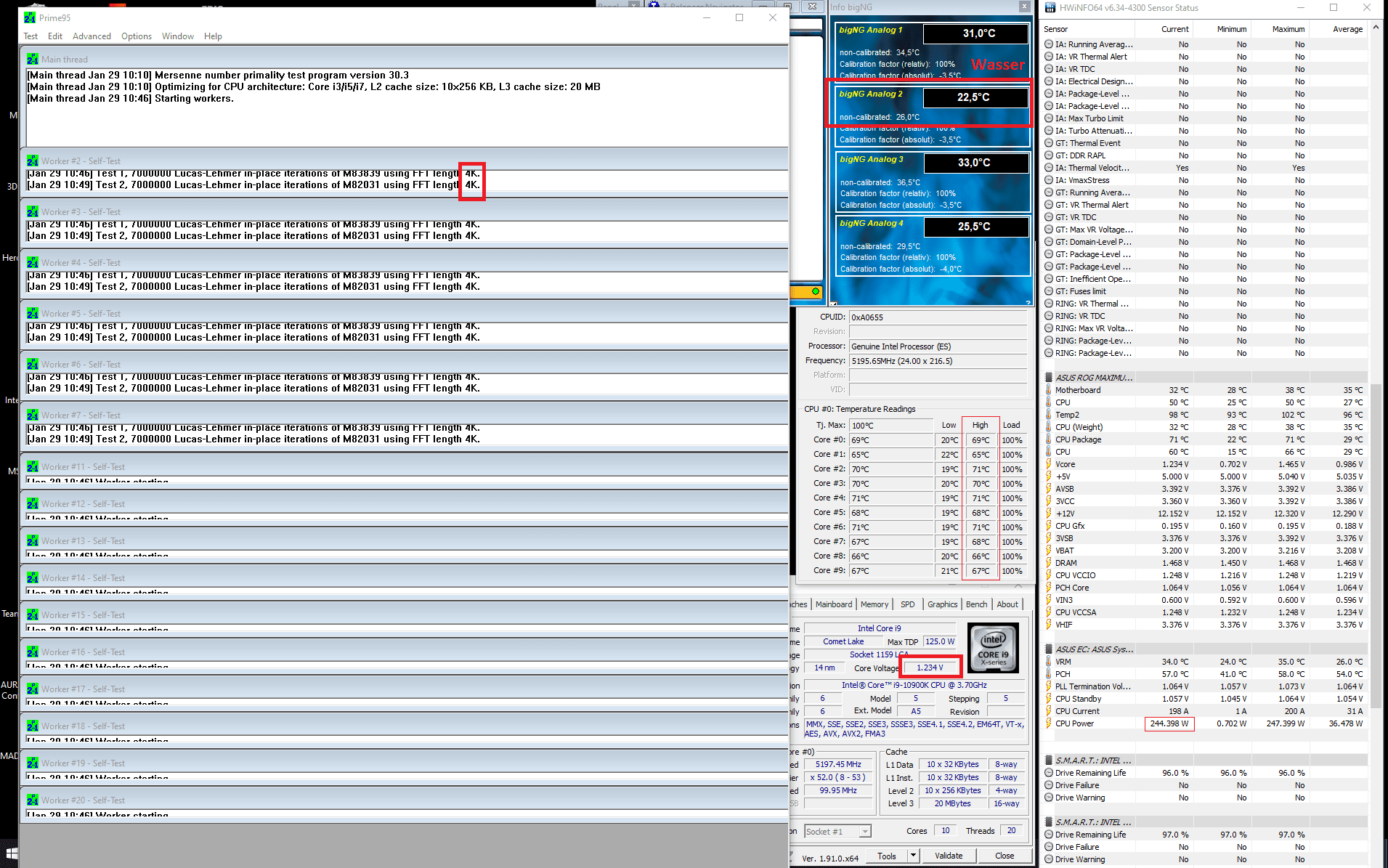Screen dimensions: 1388x868
Task: Click the Worker #19 Self-Test window icon
Action: 33,763
